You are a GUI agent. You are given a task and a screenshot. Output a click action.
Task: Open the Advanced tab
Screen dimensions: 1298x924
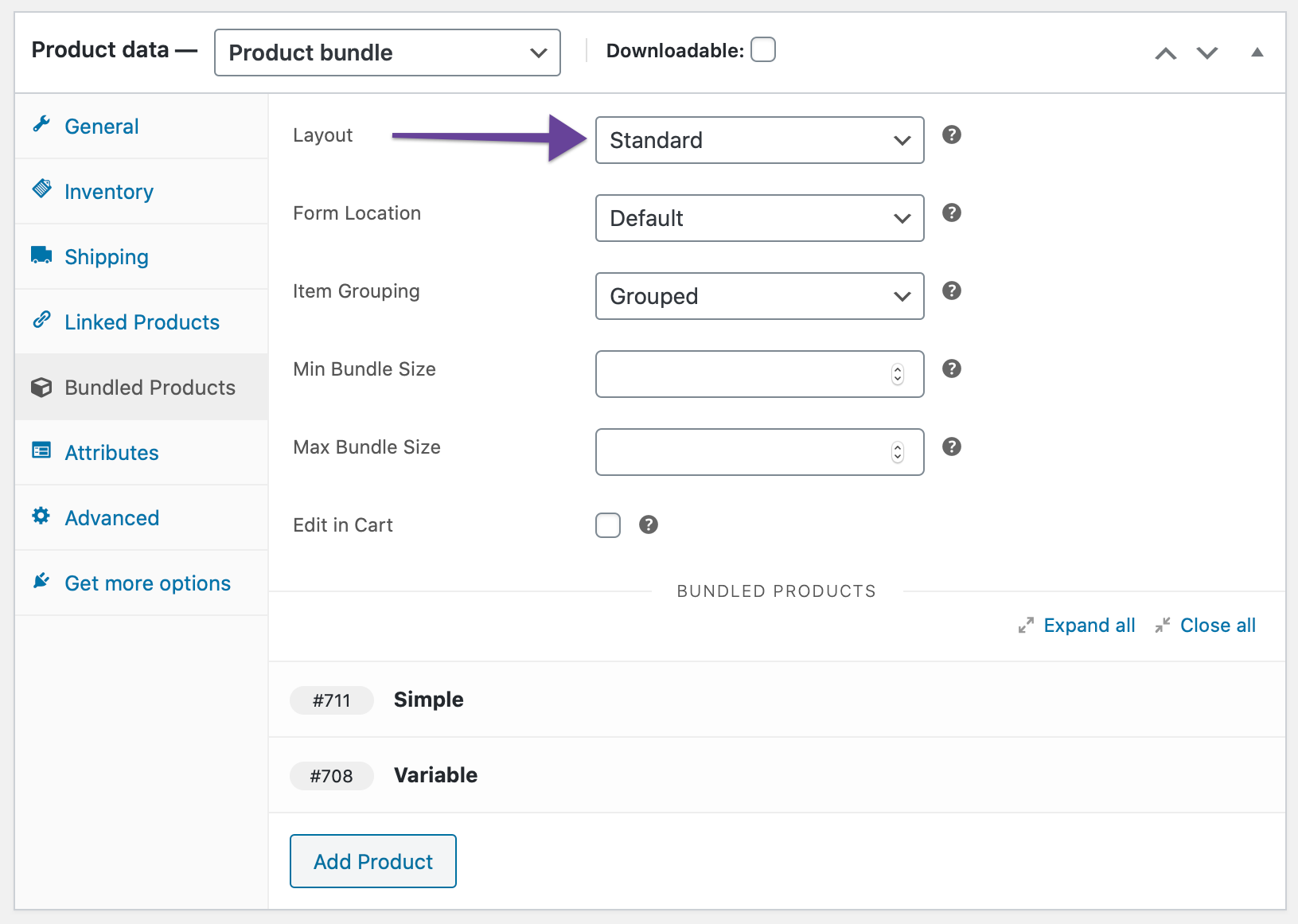(142, 518)
